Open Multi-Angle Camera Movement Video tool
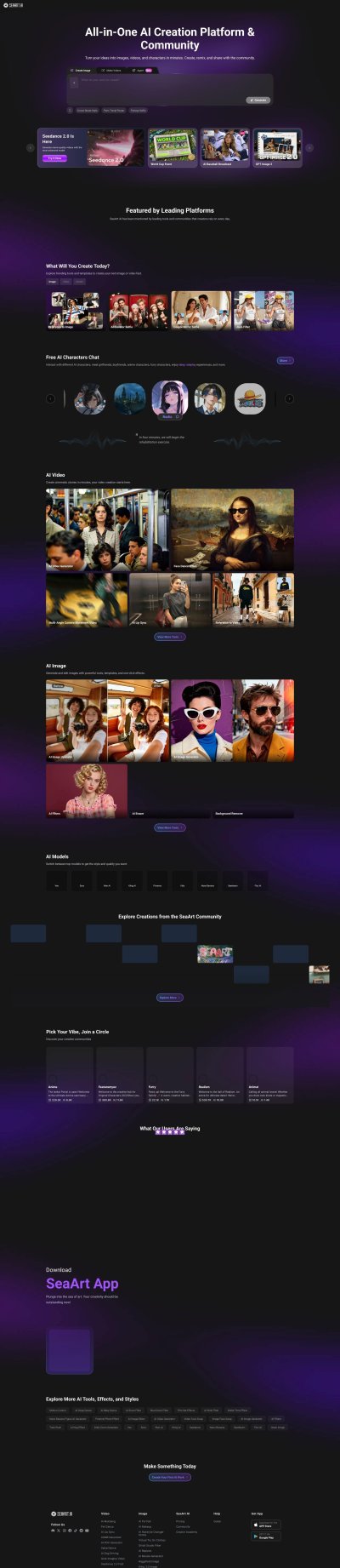This screenshot has height=1568, width=340. tap(87, 600)
